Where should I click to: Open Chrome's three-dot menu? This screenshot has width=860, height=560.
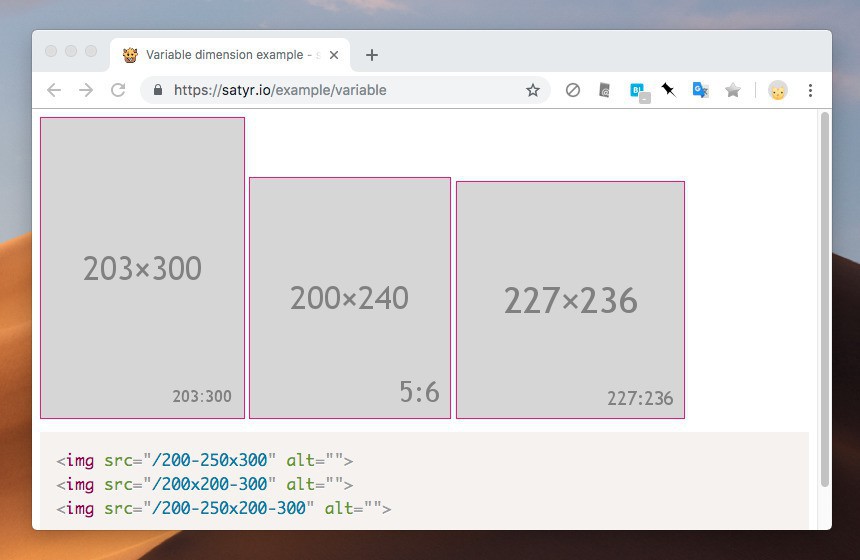click(810, 90)
